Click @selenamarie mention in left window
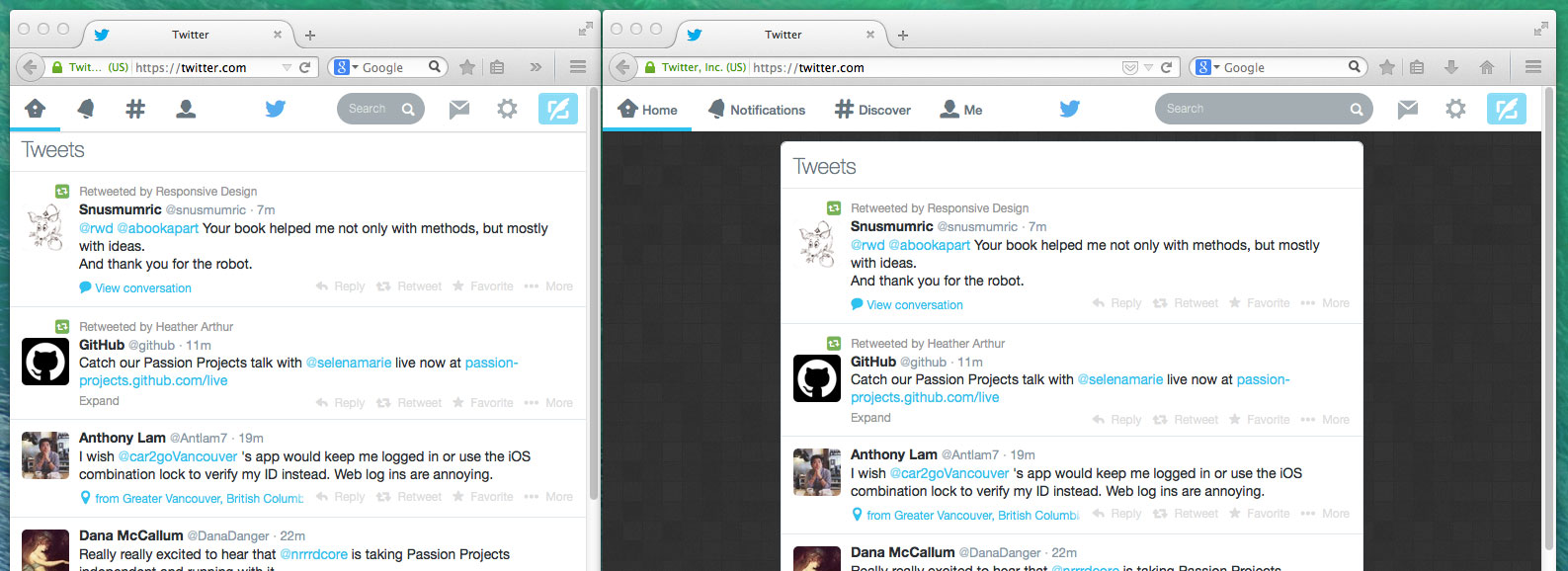Image resolution: width=1568 pixels, height=571 pixels. [349, 363]
